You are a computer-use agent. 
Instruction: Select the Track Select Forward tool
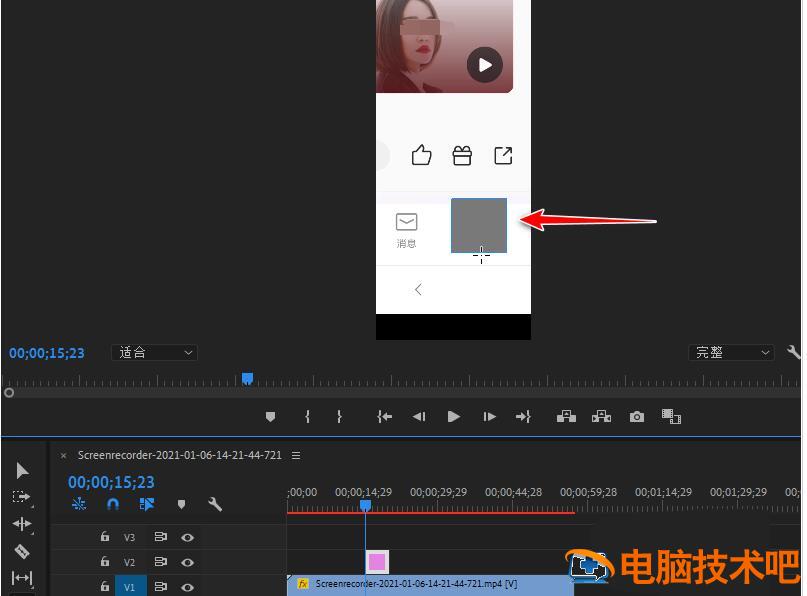tap(22, 497)
